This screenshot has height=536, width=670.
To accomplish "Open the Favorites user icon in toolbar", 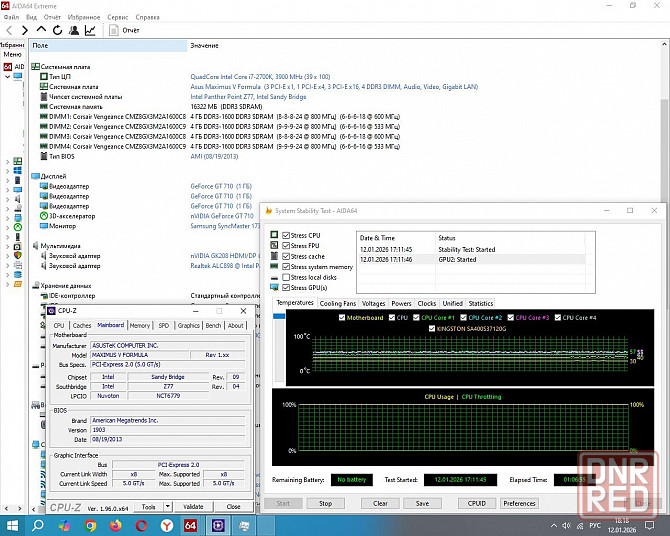I will tap(73, 30).
